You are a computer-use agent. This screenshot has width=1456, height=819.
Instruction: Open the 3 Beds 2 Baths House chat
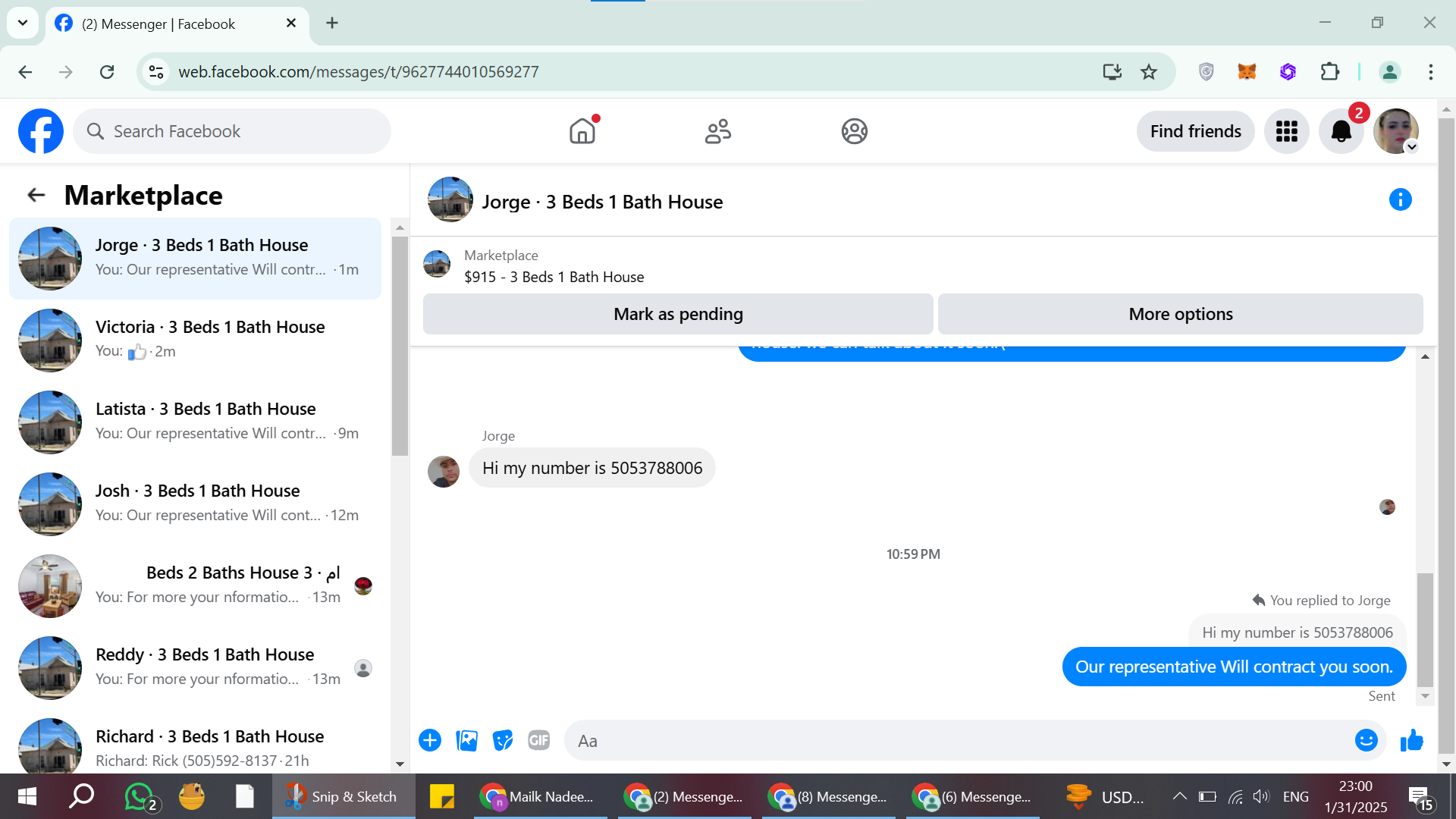(196, 586)
